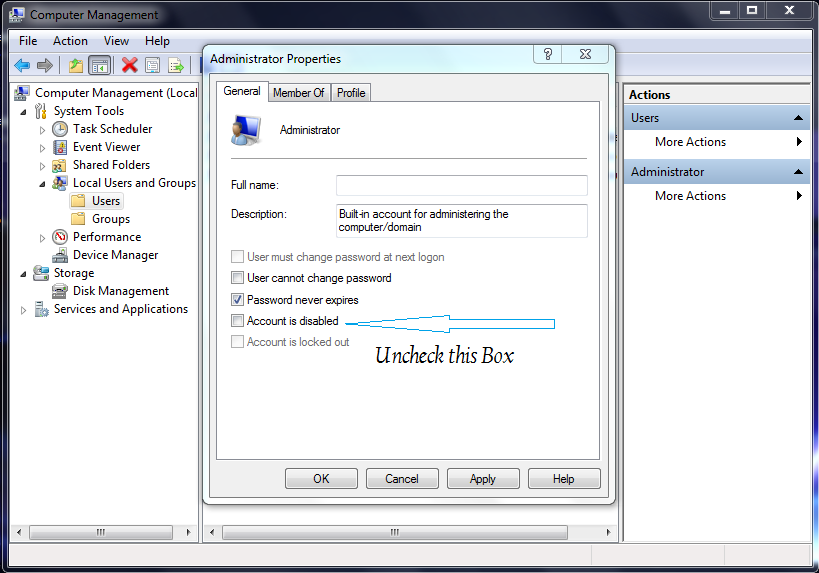The image size is (819, 573).
Task: Click the Disk Management icon
Action: click(x=60, y=291)
